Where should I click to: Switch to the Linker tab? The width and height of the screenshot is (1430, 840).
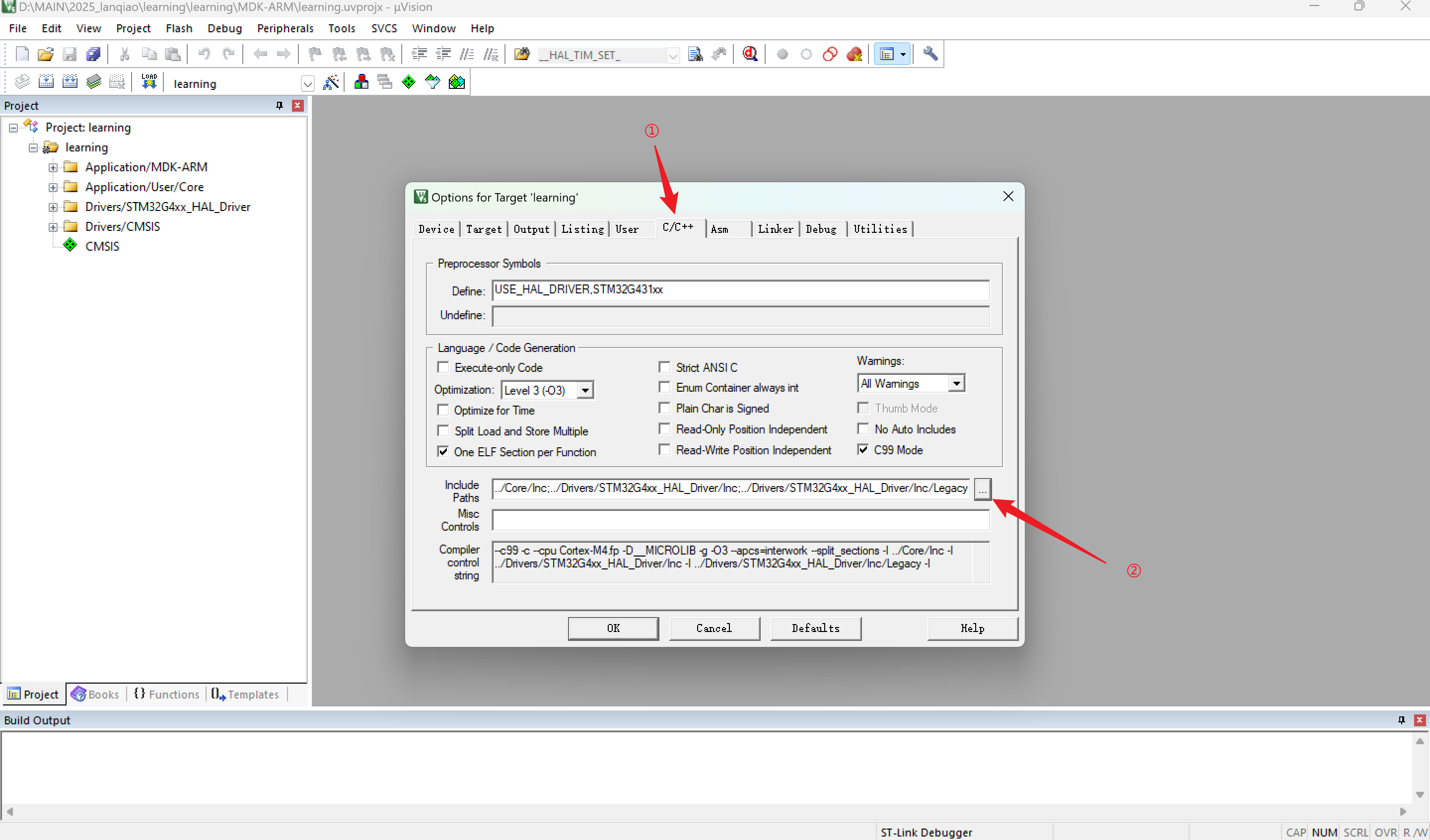(x=775, y=229)
